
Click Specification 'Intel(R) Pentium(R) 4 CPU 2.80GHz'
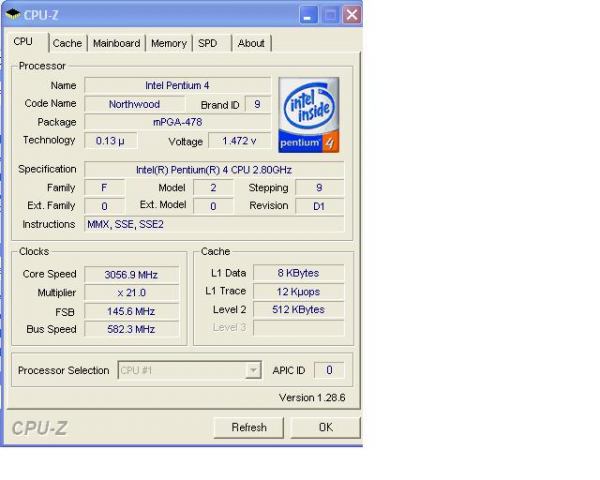click(214, 170)
